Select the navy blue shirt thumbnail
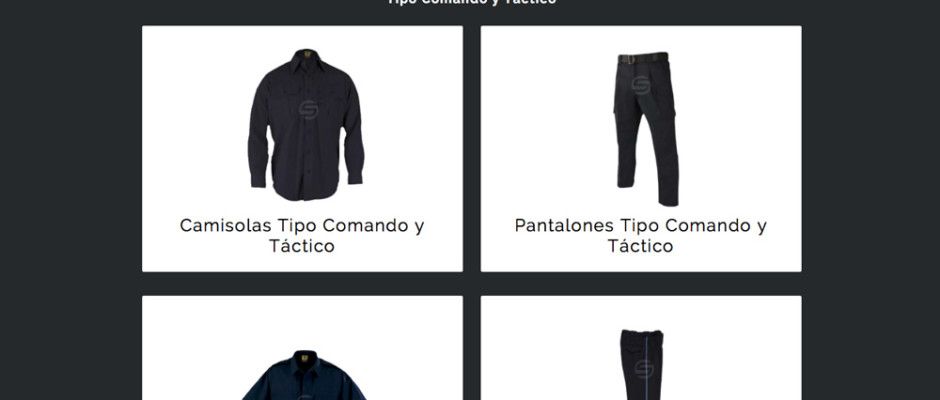 click(x=304, y=375)
